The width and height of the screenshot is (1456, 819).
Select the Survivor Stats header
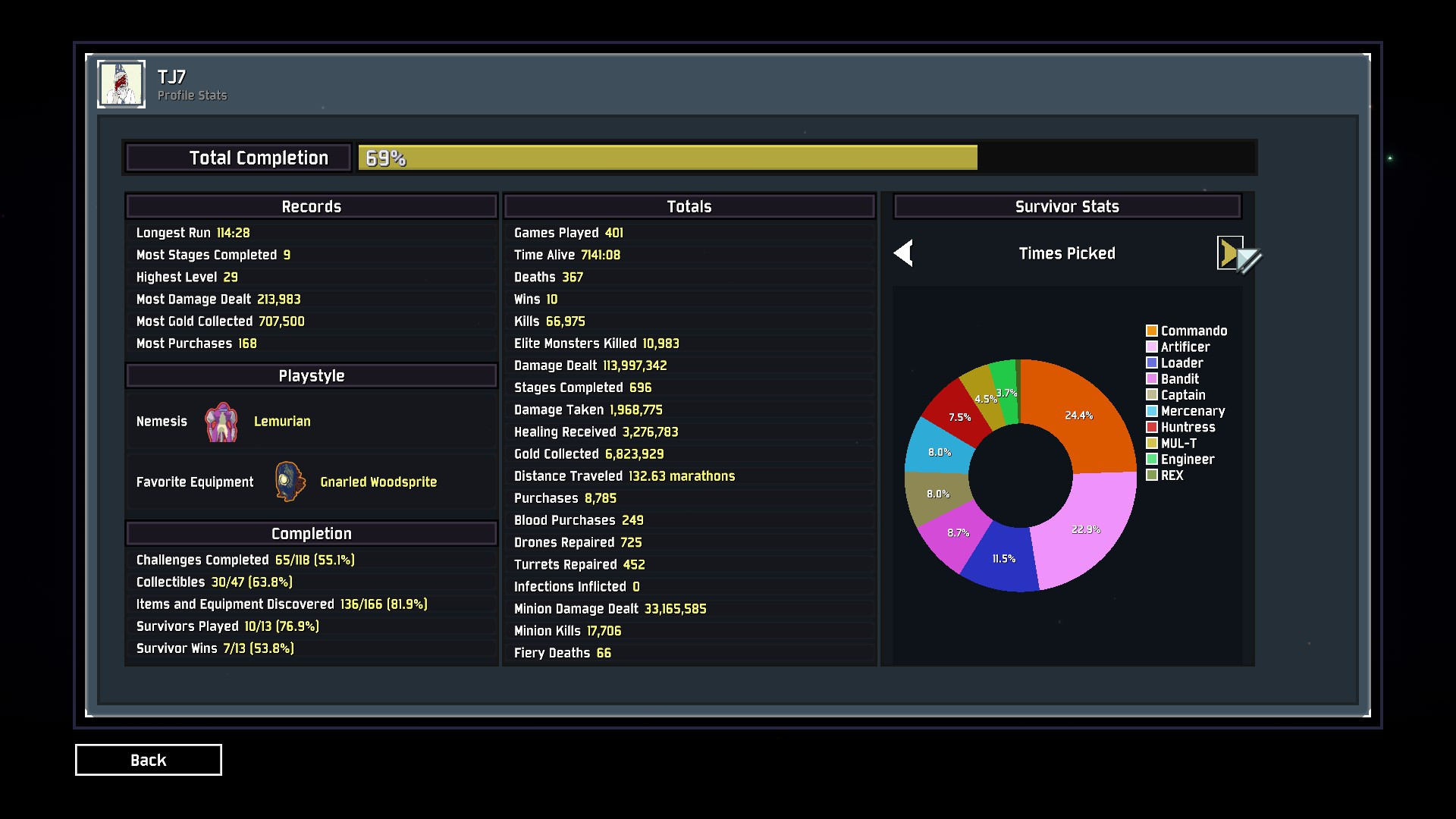tap(1066, 206)
